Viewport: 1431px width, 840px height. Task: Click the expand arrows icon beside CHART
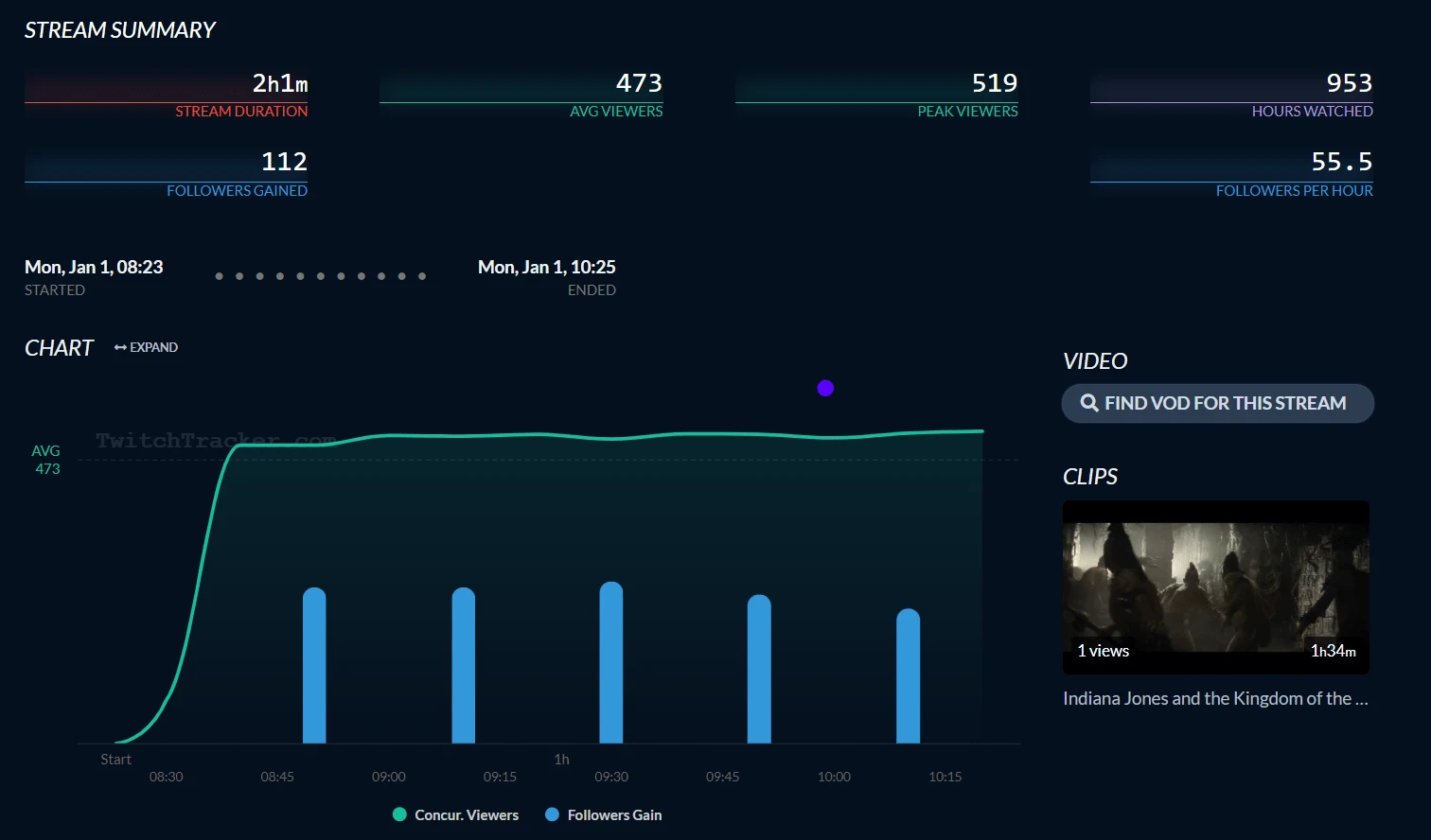pyautogui.click(x=120, y=347)
